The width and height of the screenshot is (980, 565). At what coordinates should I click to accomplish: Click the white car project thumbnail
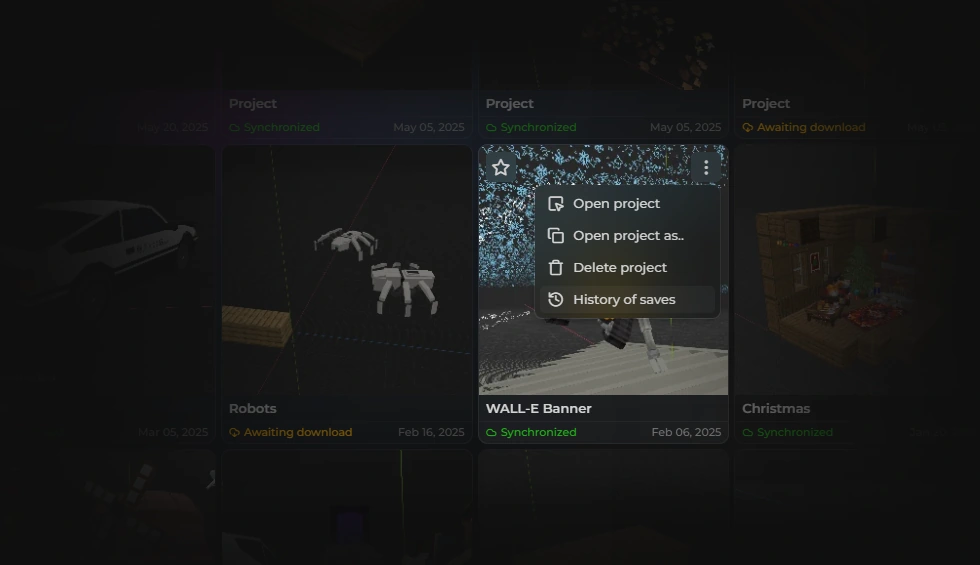(108, 270)
